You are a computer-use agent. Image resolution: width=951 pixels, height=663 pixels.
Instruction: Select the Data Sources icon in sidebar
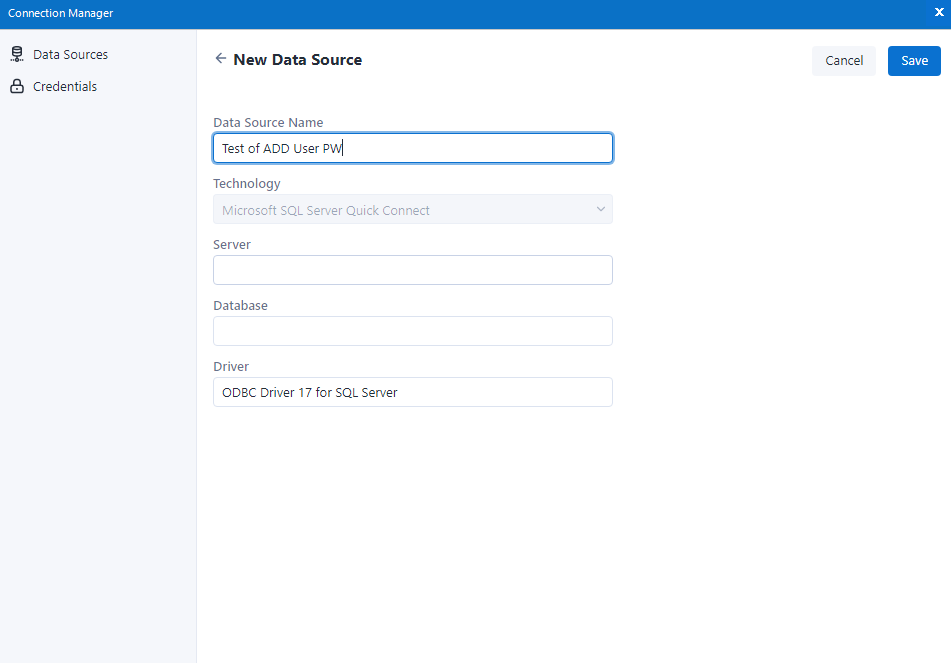tap(17, 54)
